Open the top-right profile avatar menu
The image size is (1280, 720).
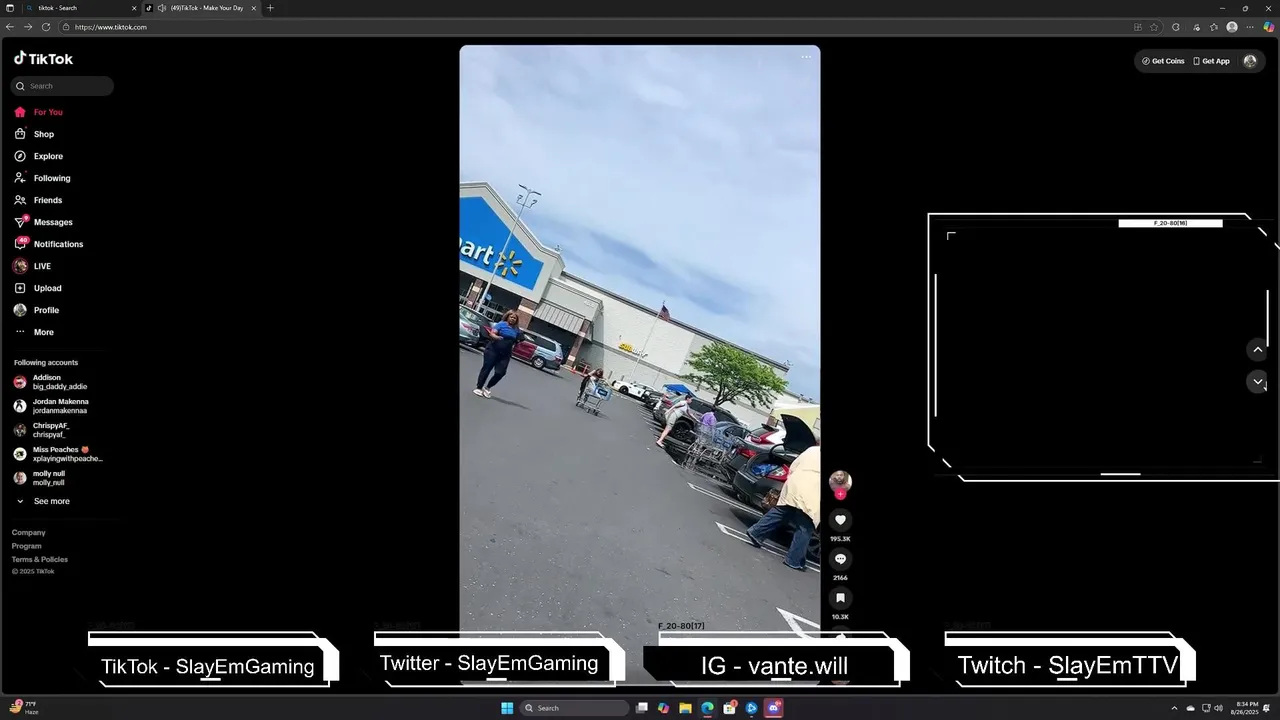coord(1250,61)
